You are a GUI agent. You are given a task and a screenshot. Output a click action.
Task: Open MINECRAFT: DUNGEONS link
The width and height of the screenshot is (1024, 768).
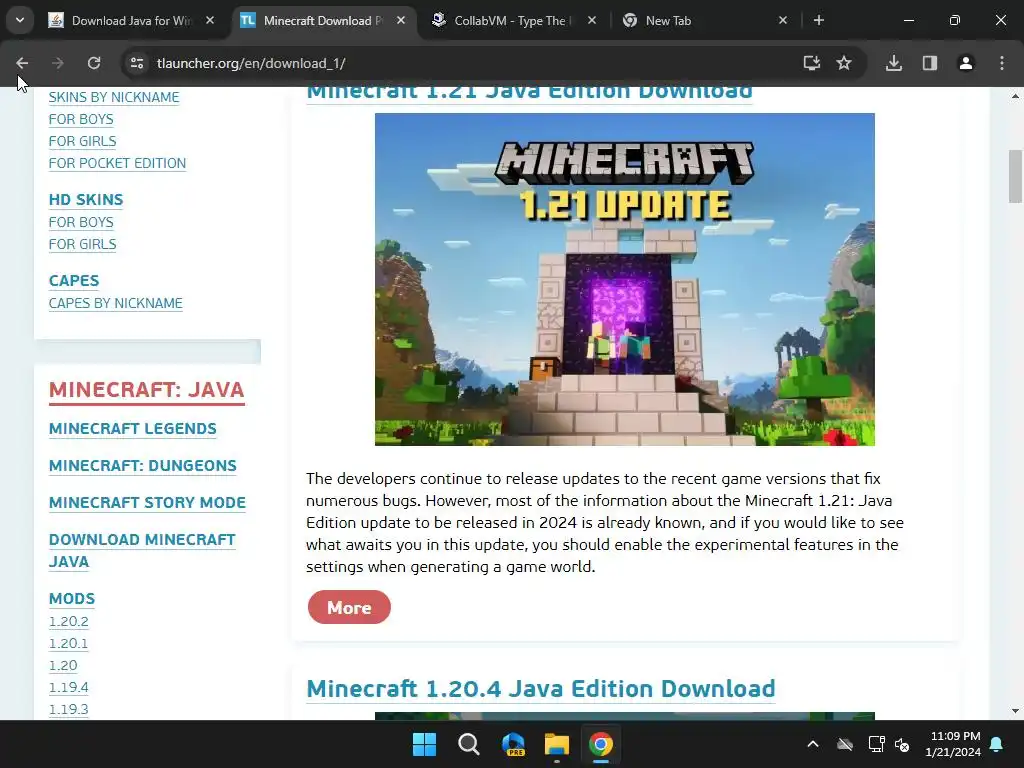pos(142,466)
